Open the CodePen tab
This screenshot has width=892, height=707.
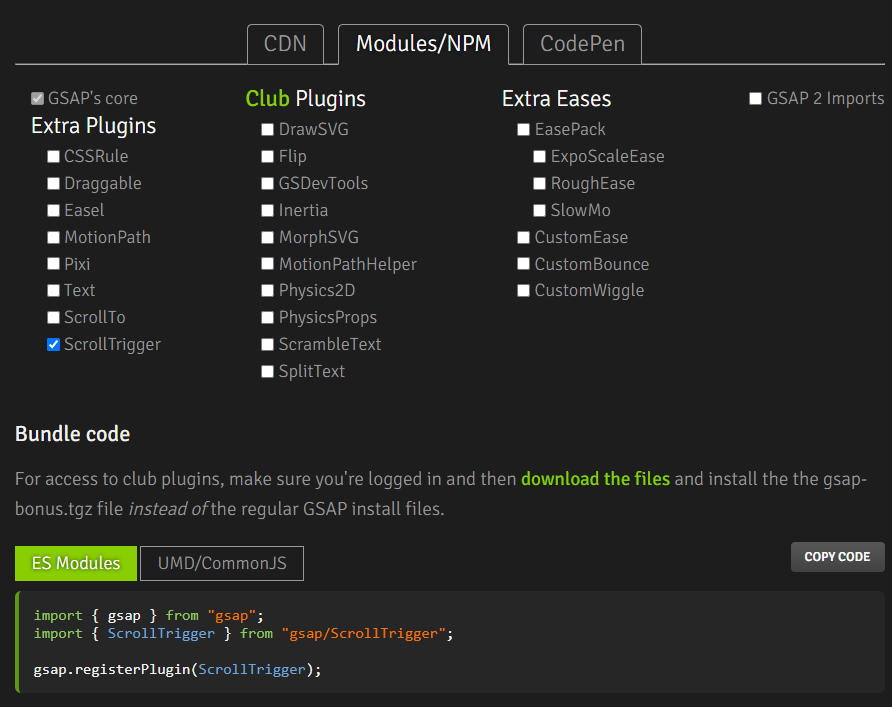click(582, 44)
